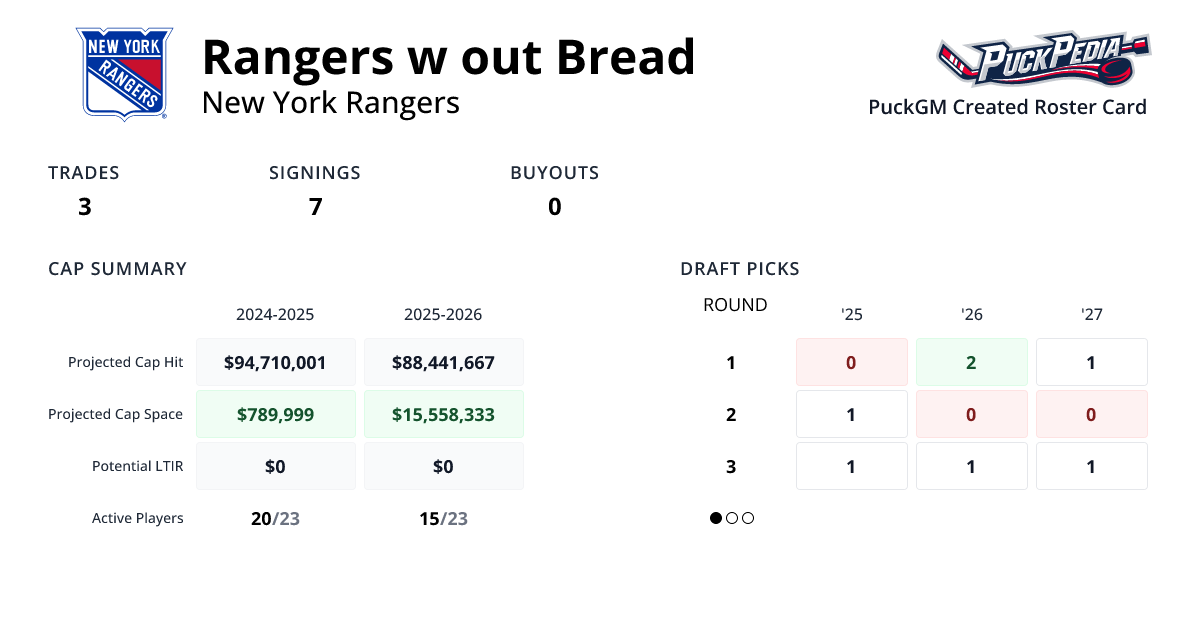
Task: Click the green Projected Cap Space for 2025-2026
Action: pos(444,413)
